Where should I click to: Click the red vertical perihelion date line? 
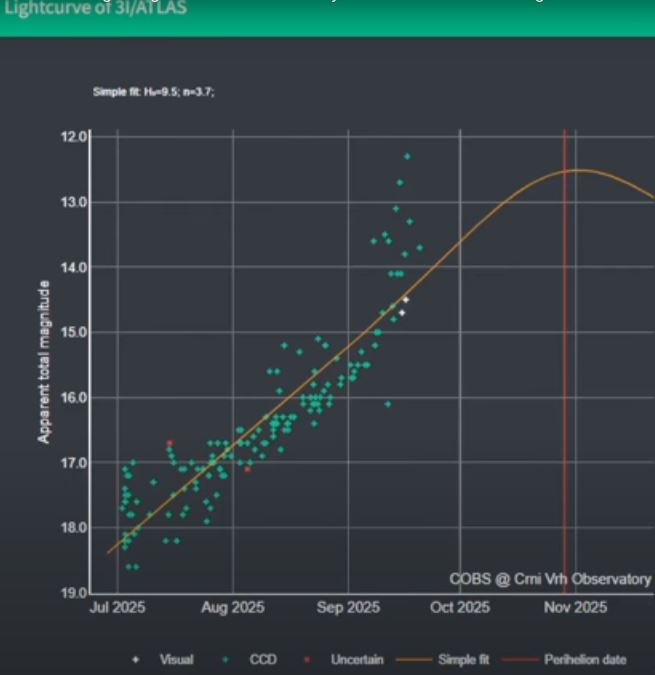point(565,362)
